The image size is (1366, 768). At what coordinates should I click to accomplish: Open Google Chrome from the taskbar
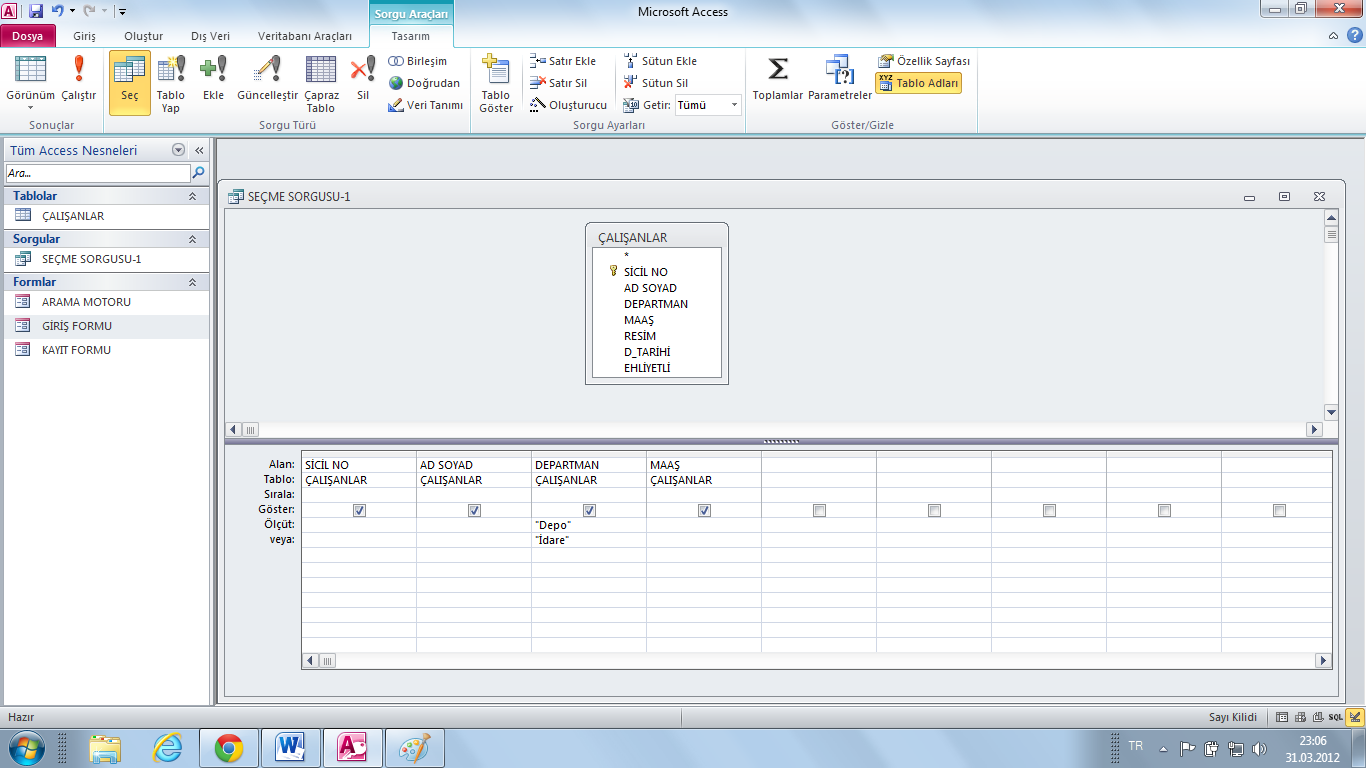229,747
